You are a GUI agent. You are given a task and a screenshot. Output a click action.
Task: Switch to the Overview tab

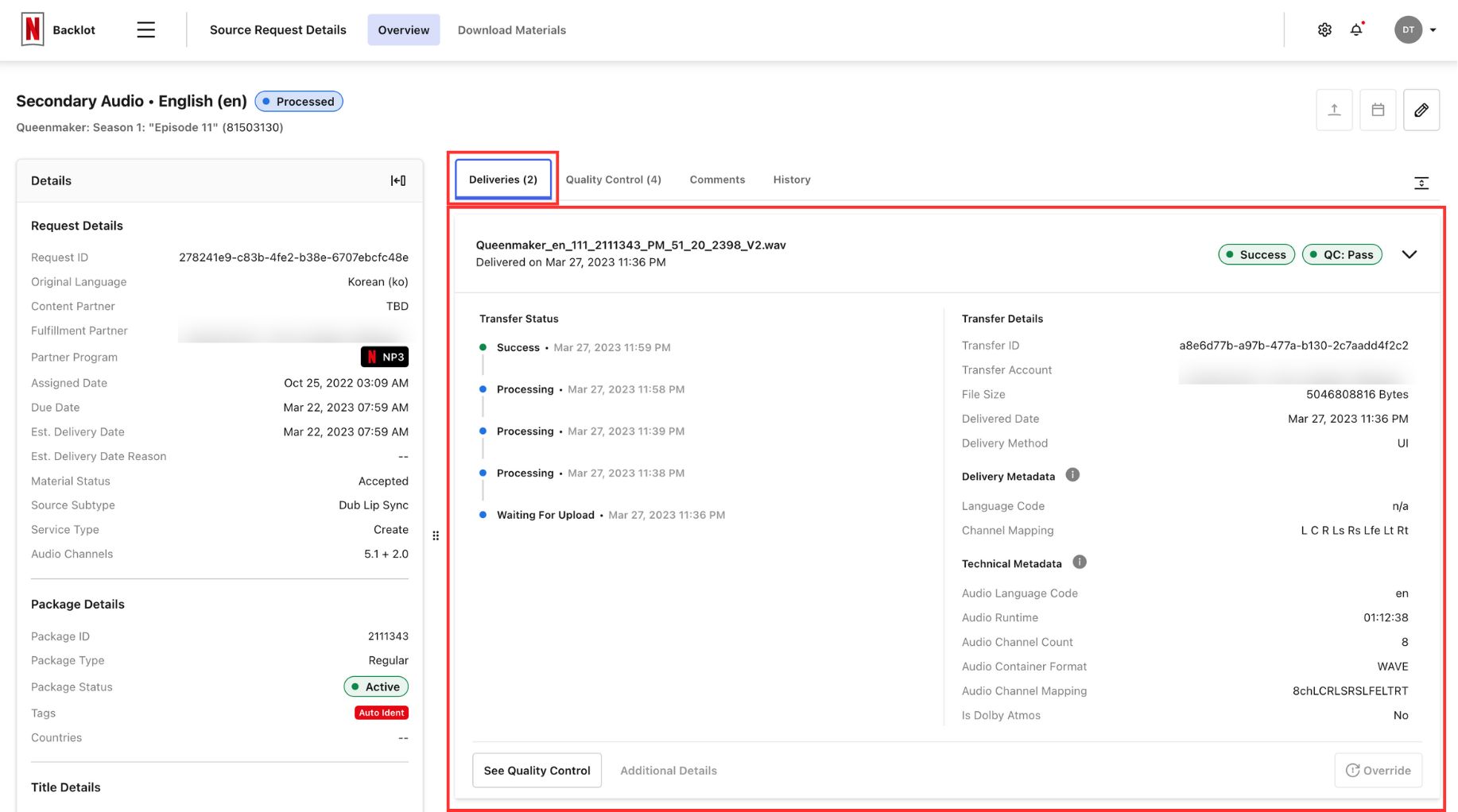(x=403, y=29)
